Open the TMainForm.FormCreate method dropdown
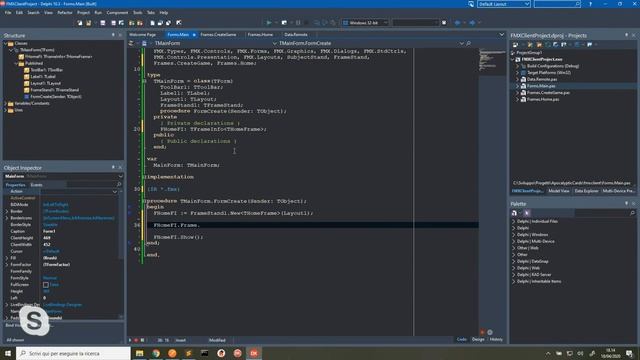This screenshot has height=360, width=640. tap(462, 43)
